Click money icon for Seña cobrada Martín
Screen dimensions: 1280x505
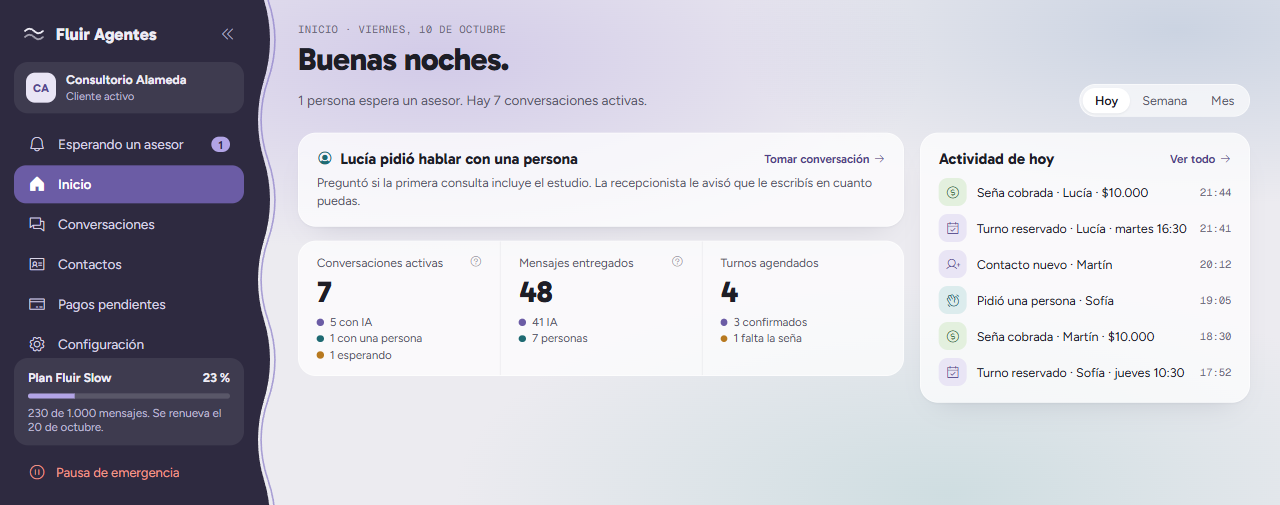pyautogui.click(x=952, y=336)
